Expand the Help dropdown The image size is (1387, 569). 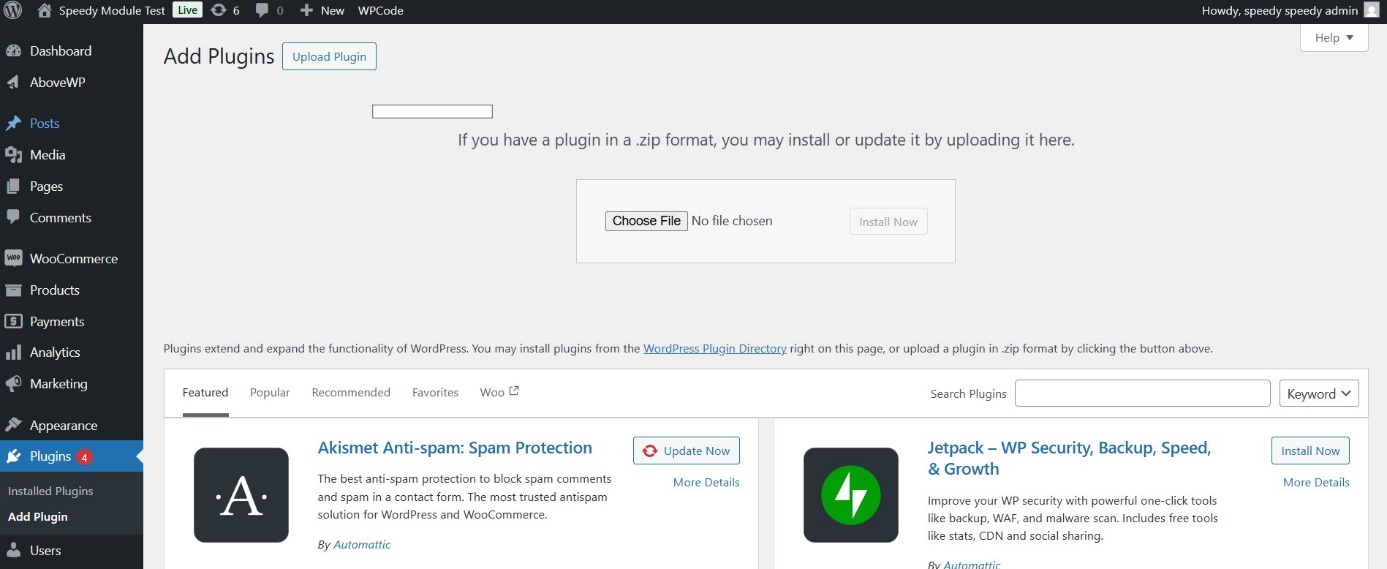pyautogui.click(x=1334, y=38)
